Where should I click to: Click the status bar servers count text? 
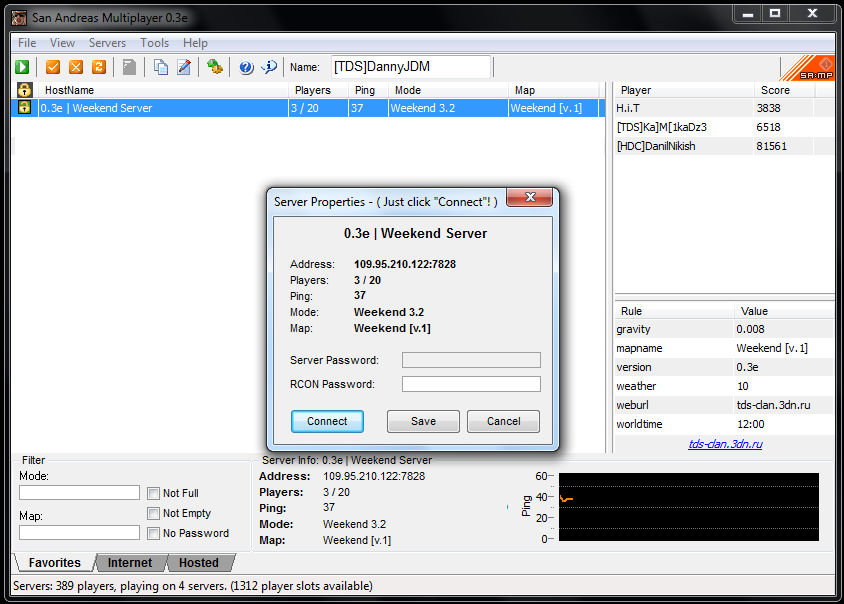point(193,586)
